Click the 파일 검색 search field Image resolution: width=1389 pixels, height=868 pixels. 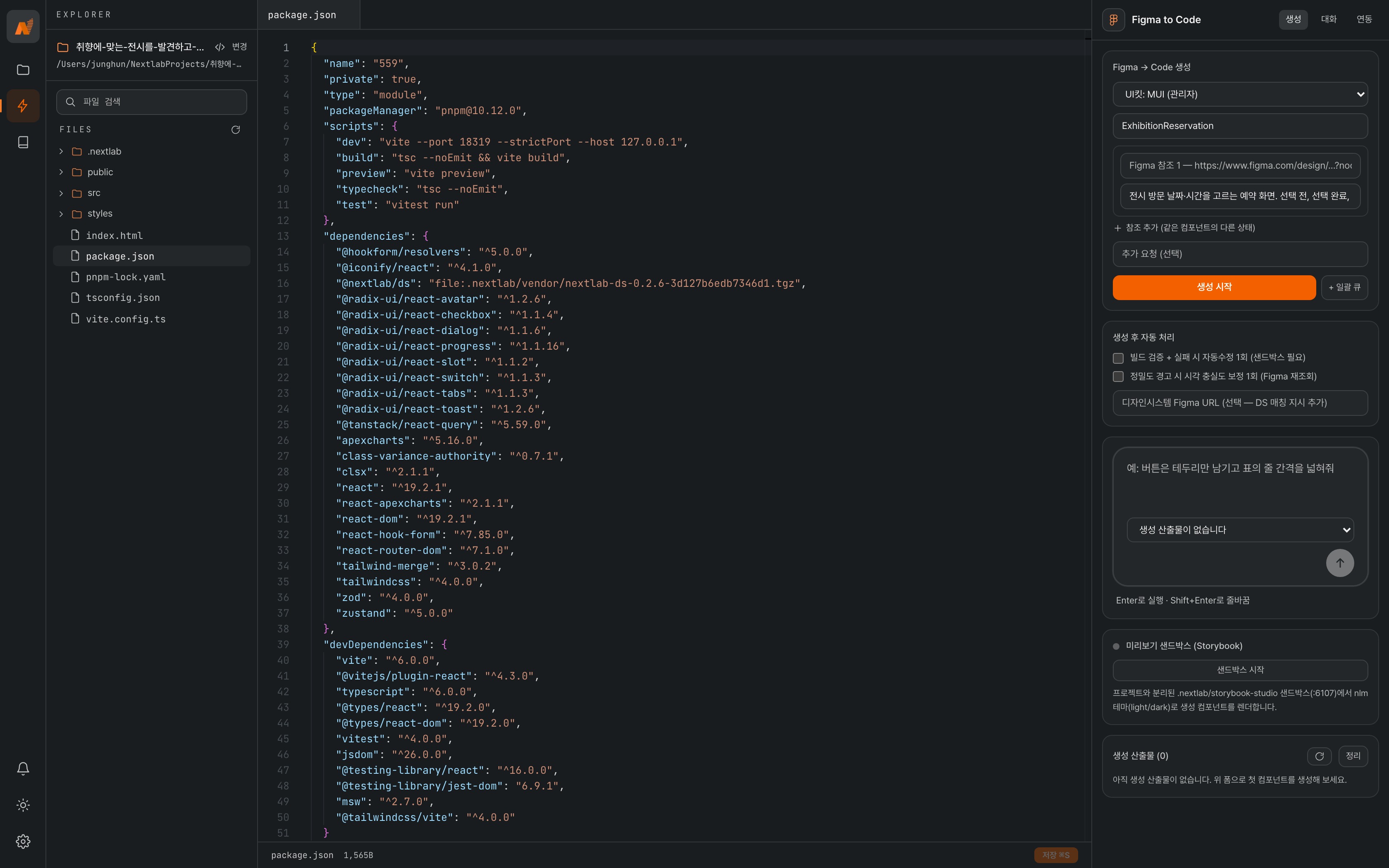click(x=152, y=102)
